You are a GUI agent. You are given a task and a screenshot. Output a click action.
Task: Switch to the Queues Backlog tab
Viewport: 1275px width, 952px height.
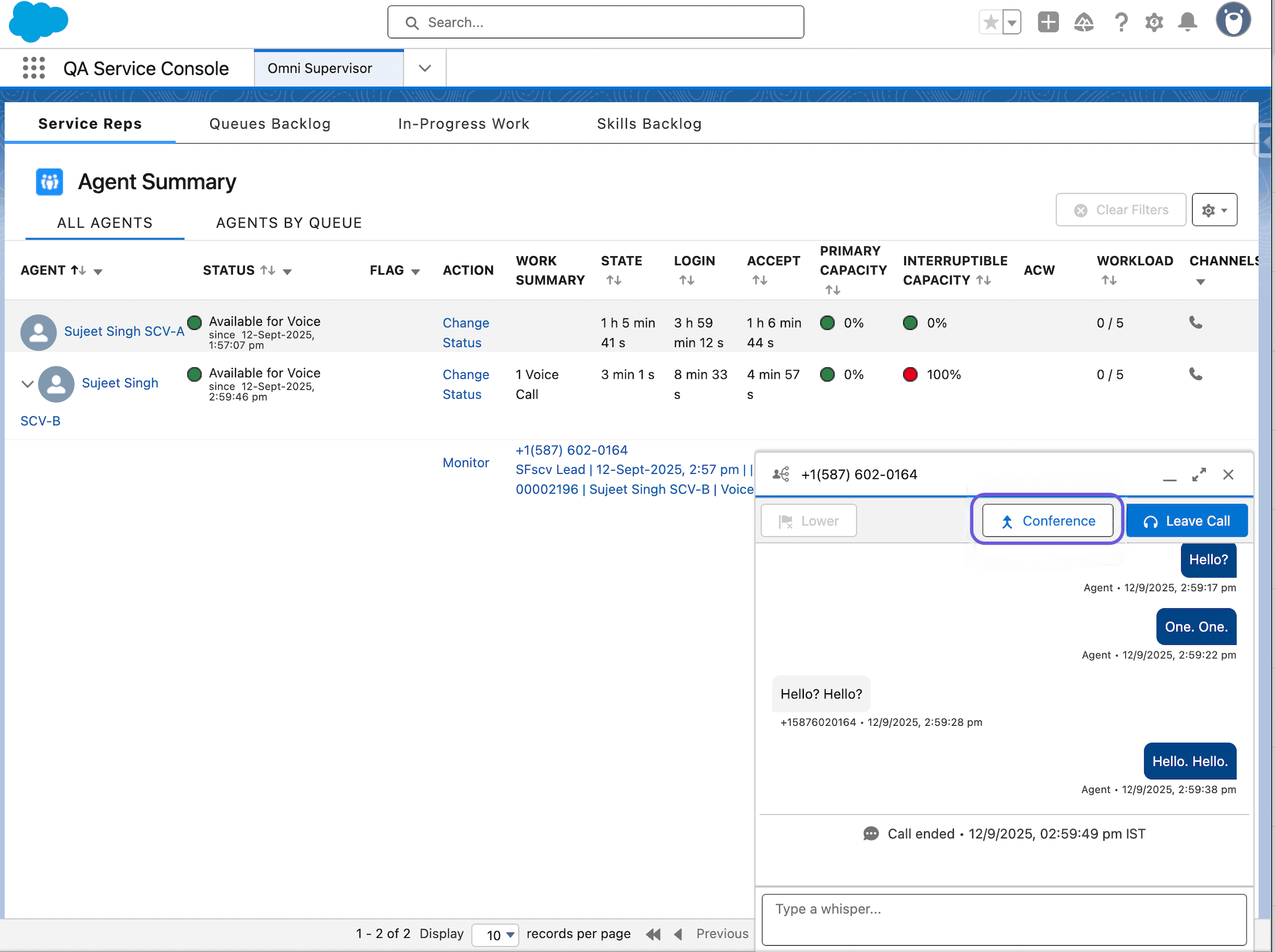click(270, 123)
